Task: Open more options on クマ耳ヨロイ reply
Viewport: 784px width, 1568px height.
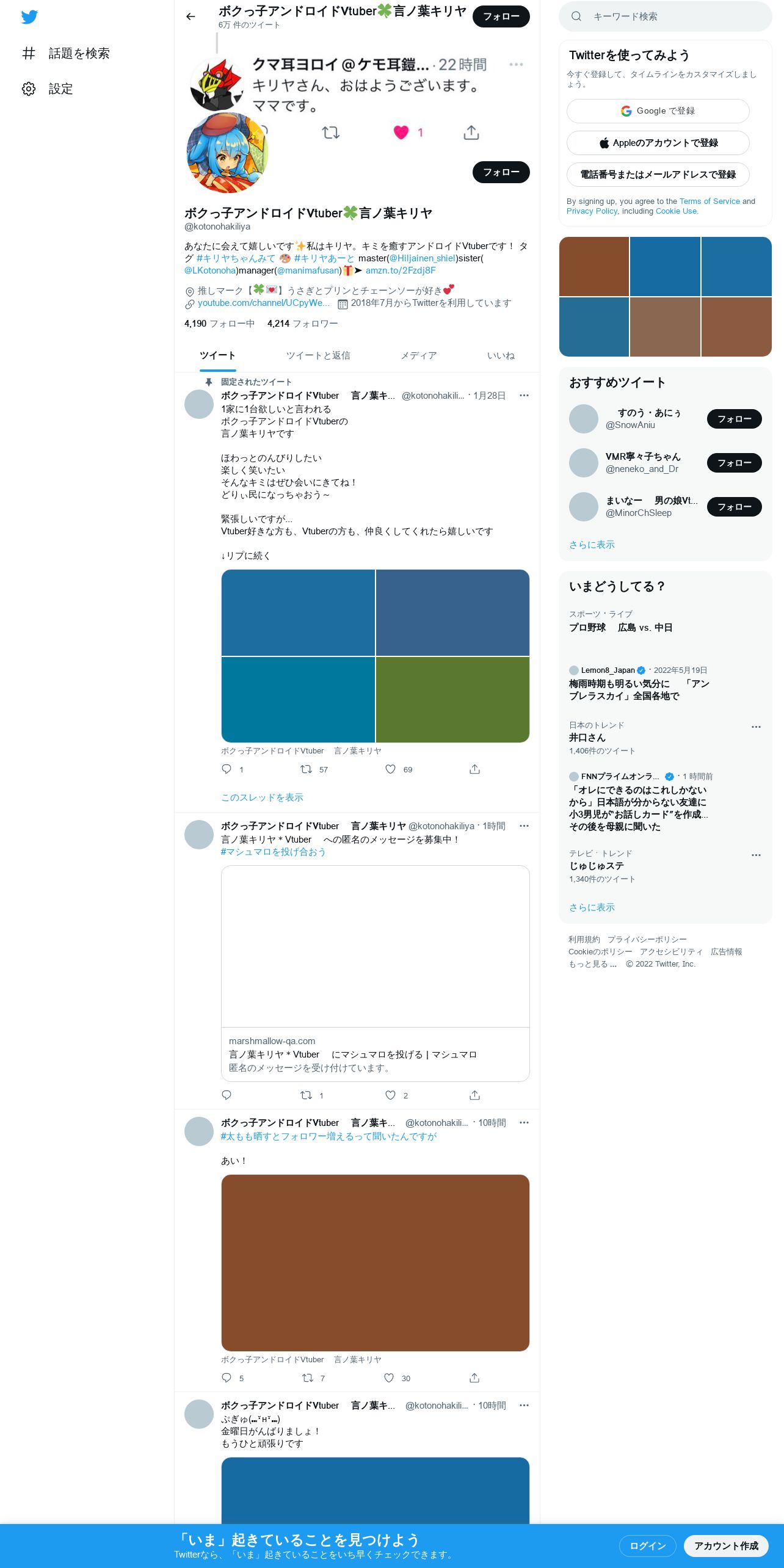Action: click(x=516, y=64)
